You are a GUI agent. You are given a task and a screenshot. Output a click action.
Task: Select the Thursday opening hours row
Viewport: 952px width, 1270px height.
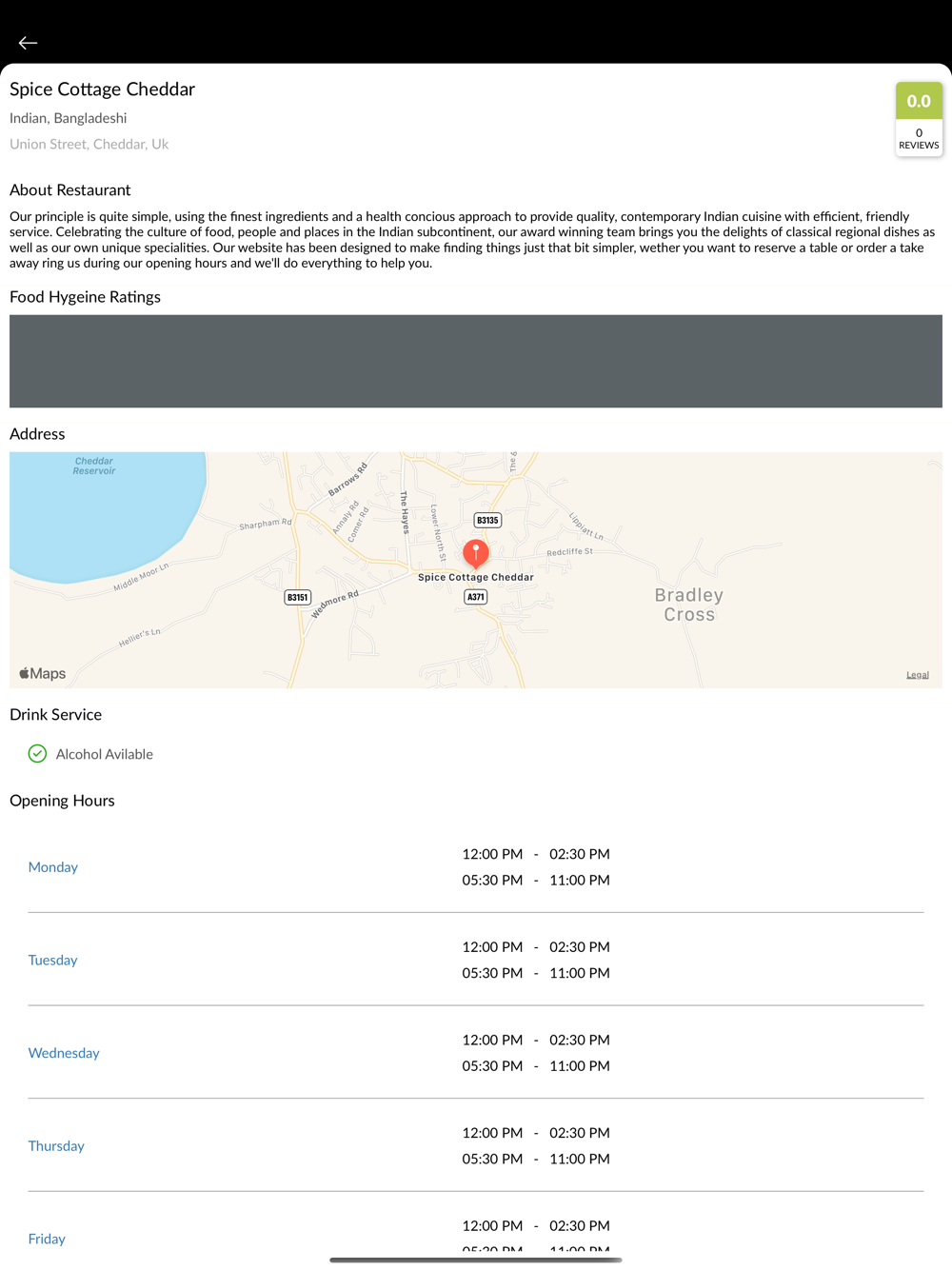[476, 1145]
